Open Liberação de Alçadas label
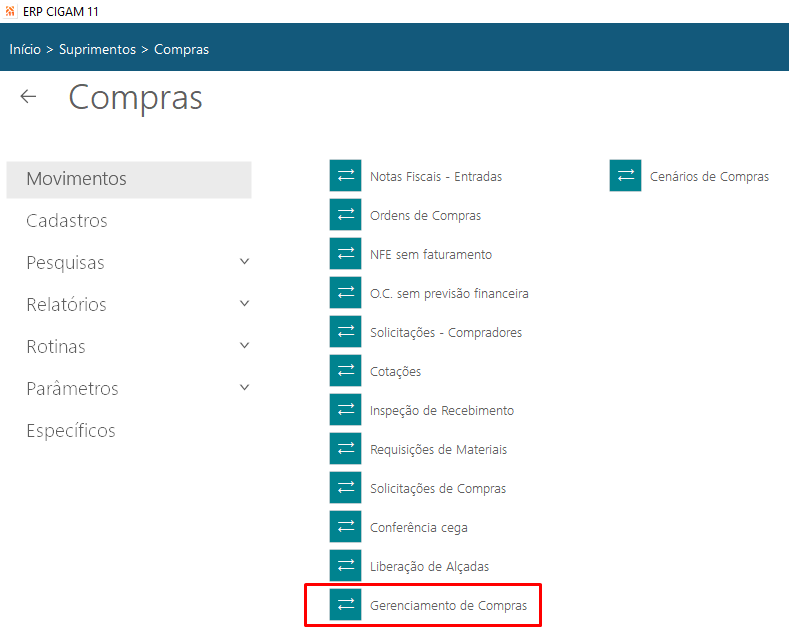The height and width of the screenshot is (637, 789). tap(429, 567)
